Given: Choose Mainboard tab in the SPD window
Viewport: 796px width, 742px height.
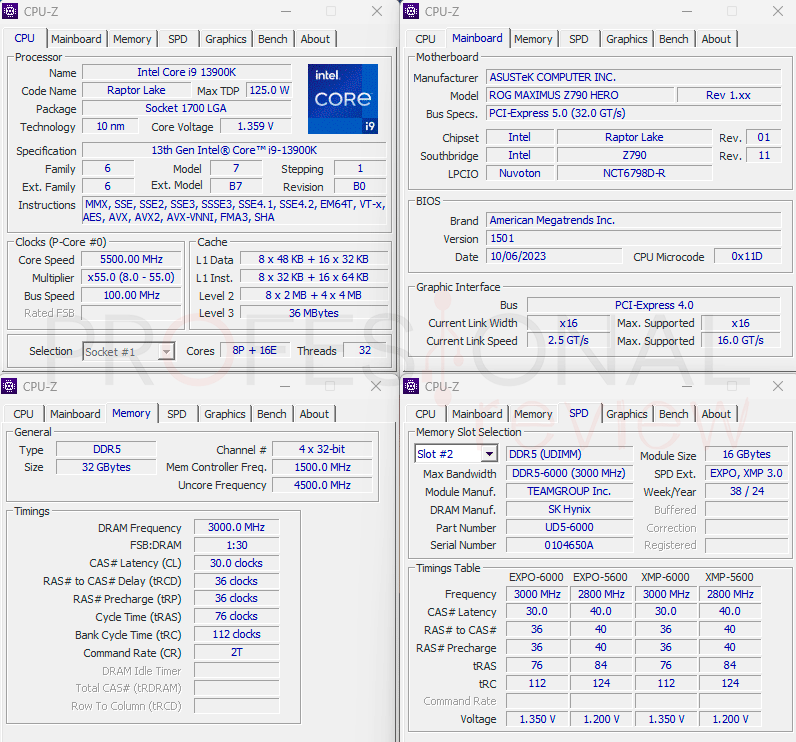Looking at the screenshot, I should point(477,414).
